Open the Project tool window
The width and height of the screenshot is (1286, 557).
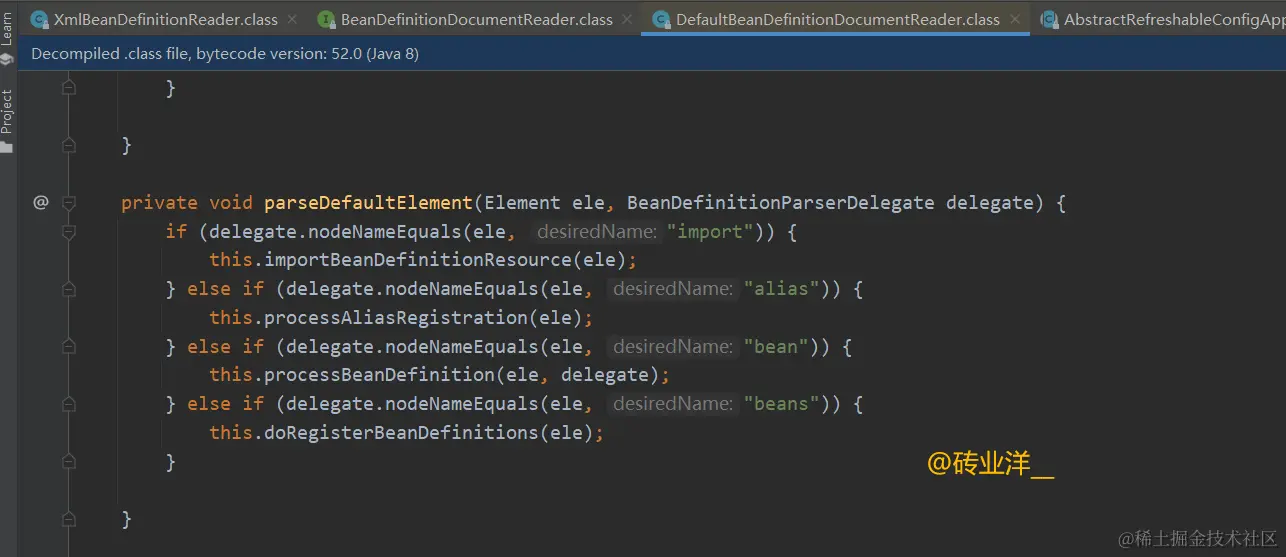tap(7, 120)
